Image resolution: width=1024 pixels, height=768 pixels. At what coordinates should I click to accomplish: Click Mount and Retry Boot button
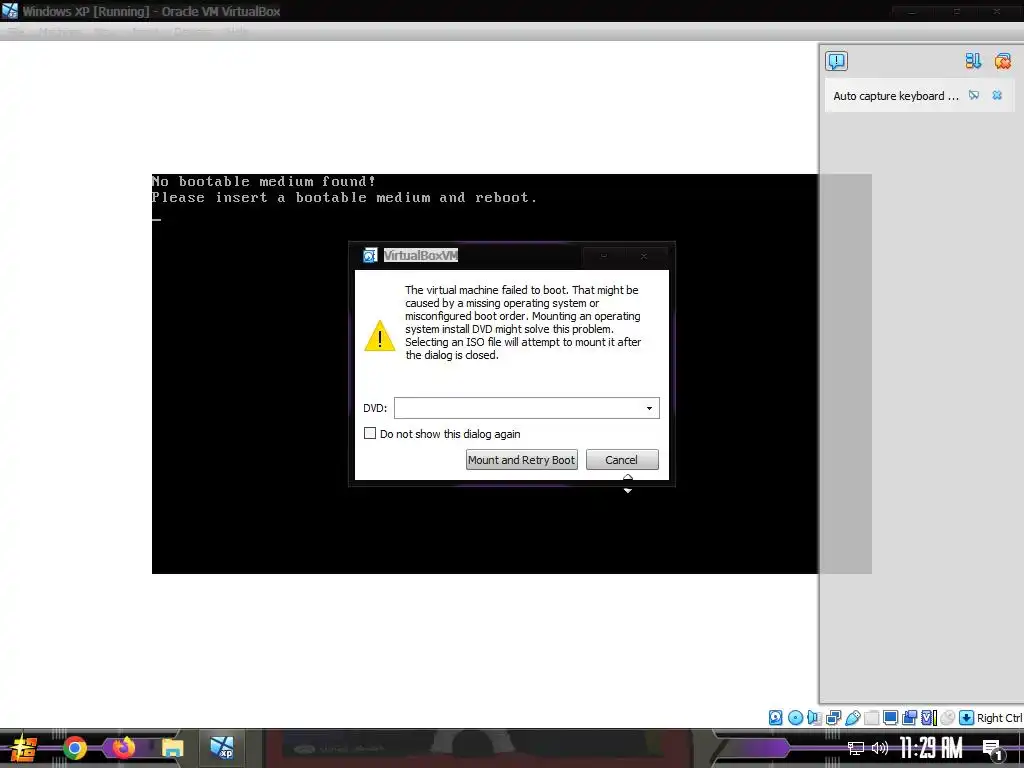click(x=522, y=460)
